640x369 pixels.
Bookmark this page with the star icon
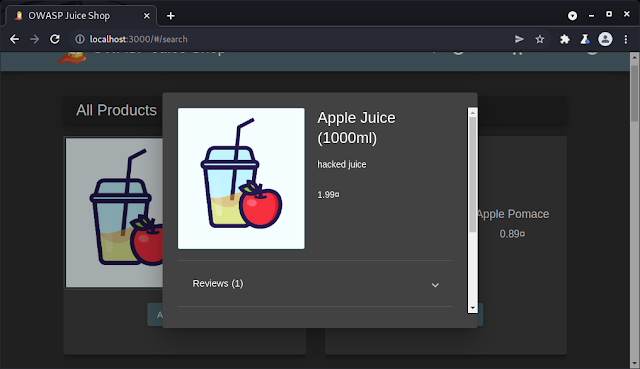click(540, 39)
